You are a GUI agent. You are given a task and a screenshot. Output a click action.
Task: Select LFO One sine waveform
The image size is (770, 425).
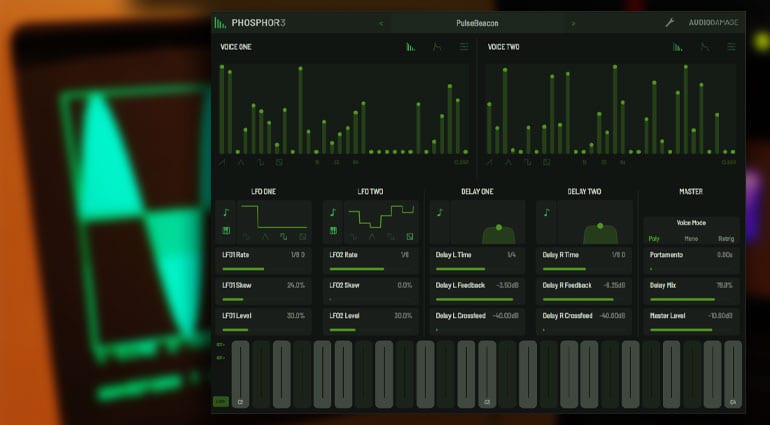click(x=246, y=237)
